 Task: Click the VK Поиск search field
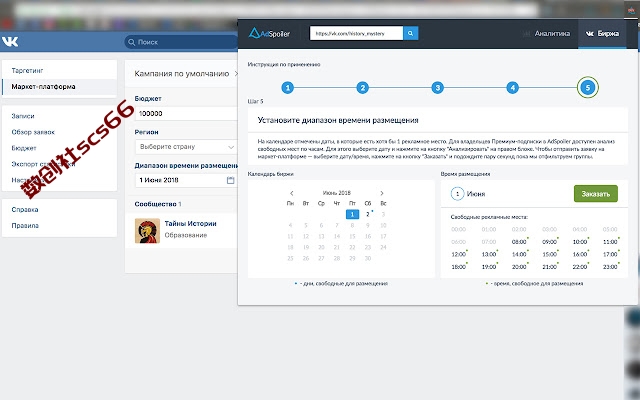click(x=181, y=42)
